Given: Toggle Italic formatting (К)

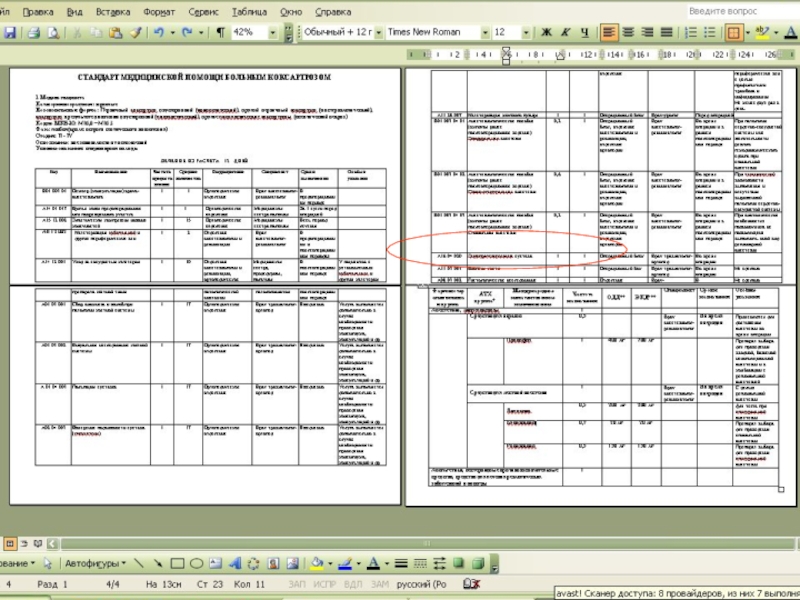Looking at the screenshot, I should click(564, 33).
